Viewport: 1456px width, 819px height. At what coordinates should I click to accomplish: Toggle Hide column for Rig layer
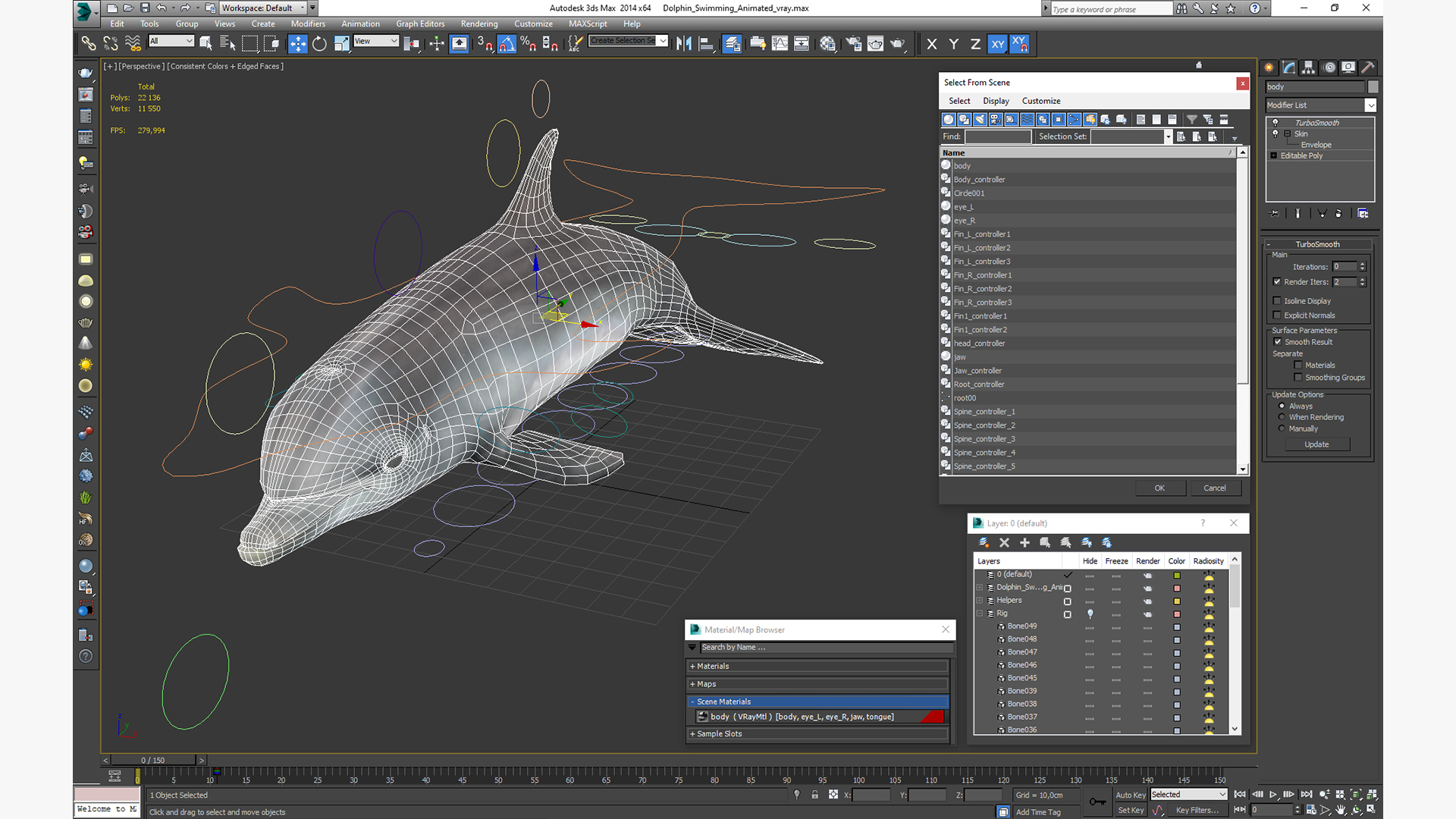1089,613
